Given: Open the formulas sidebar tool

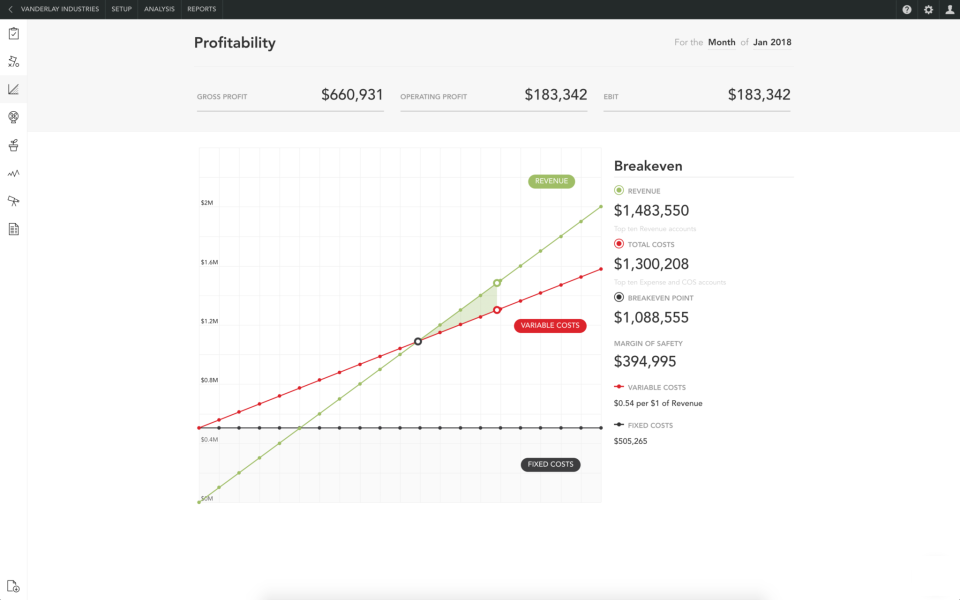Looking at the screenshot, I should 13,61.
